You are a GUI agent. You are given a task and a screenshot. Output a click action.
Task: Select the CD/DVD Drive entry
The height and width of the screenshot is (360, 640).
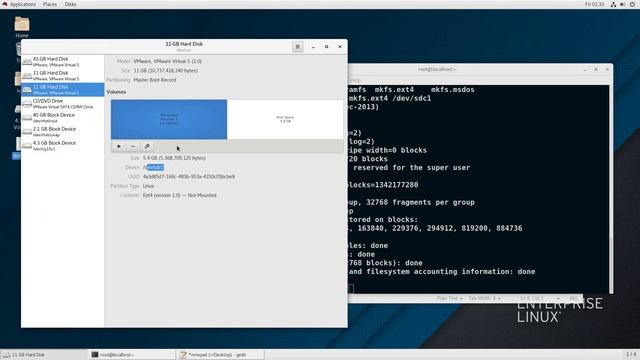click(63, 104)
